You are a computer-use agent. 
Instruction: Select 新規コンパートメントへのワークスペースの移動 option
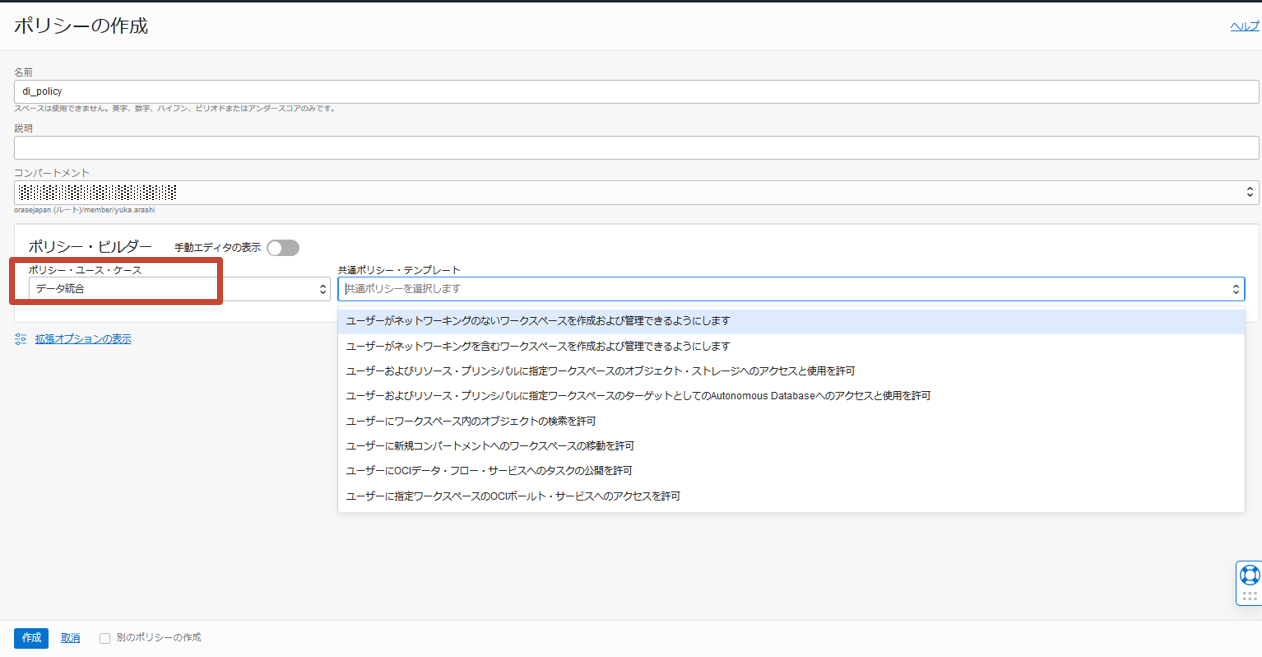(x=489, y=446)
